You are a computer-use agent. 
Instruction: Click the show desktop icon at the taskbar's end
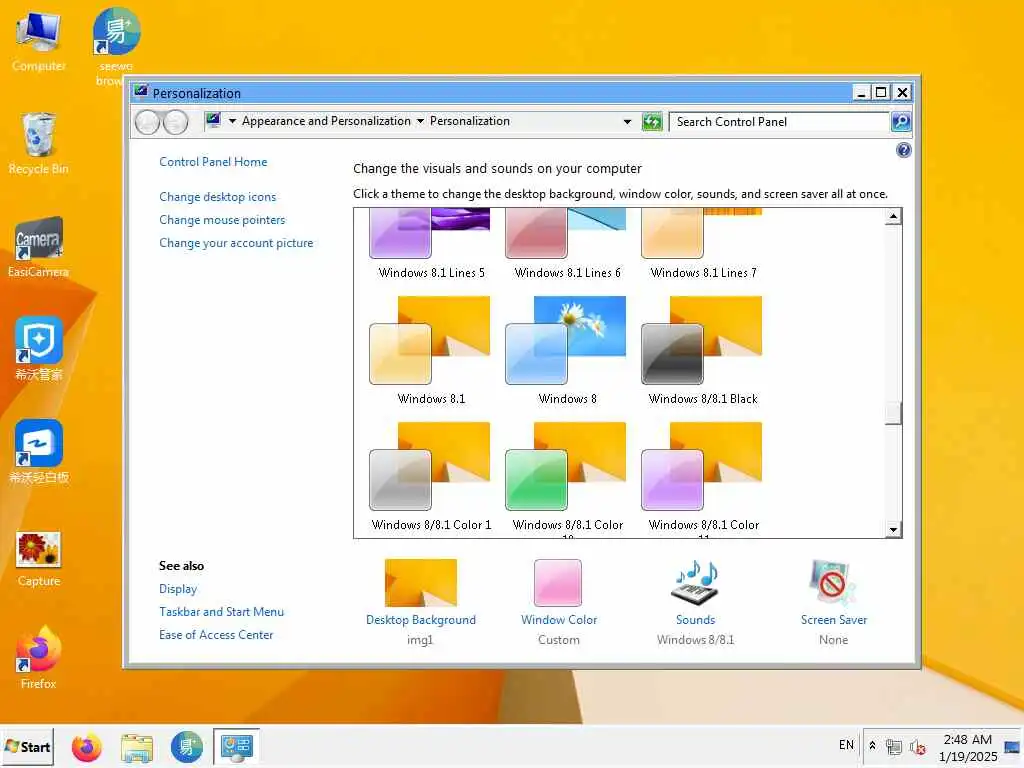pos(1012,746)
